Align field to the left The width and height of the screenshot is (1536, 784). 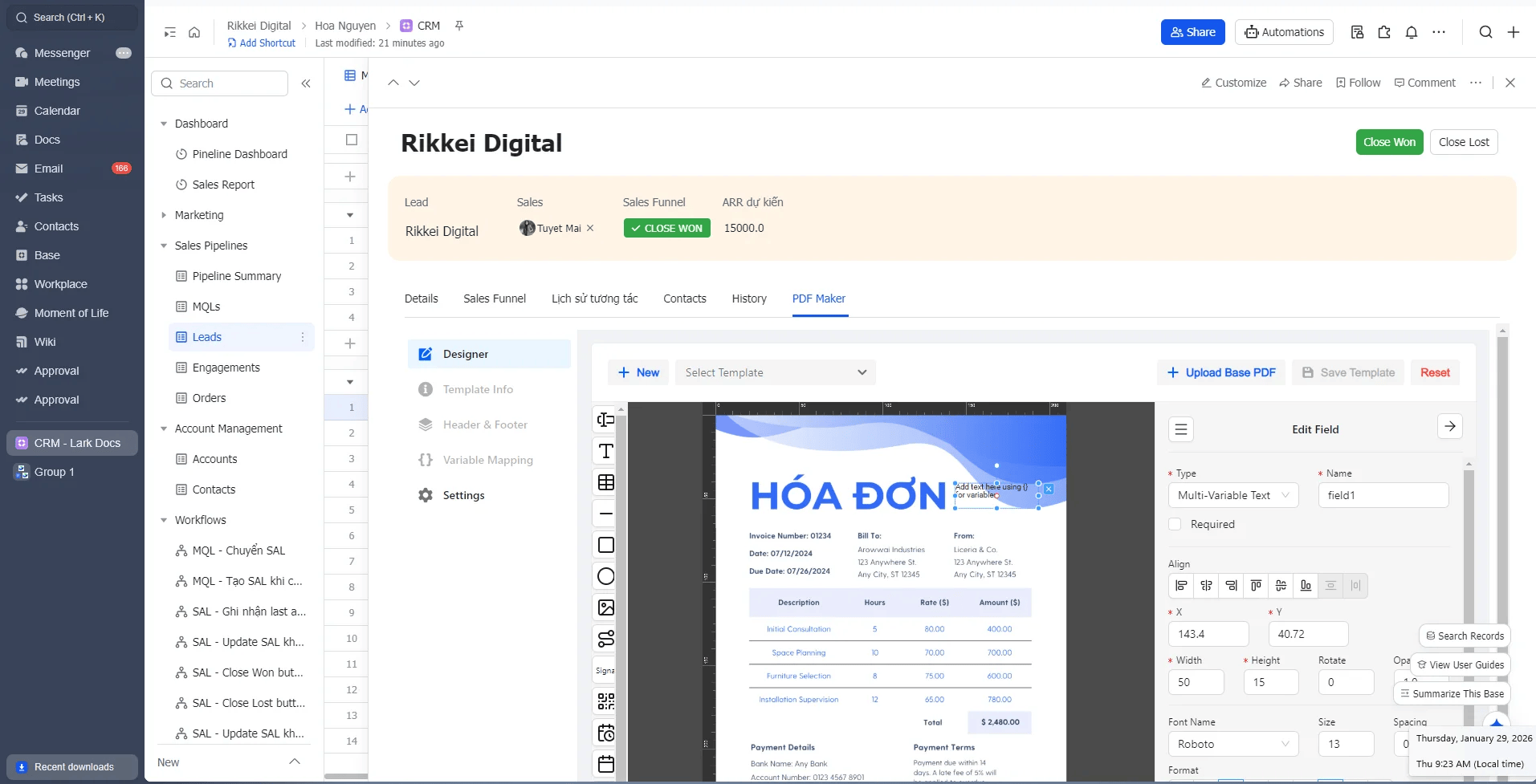(1181, 586)
